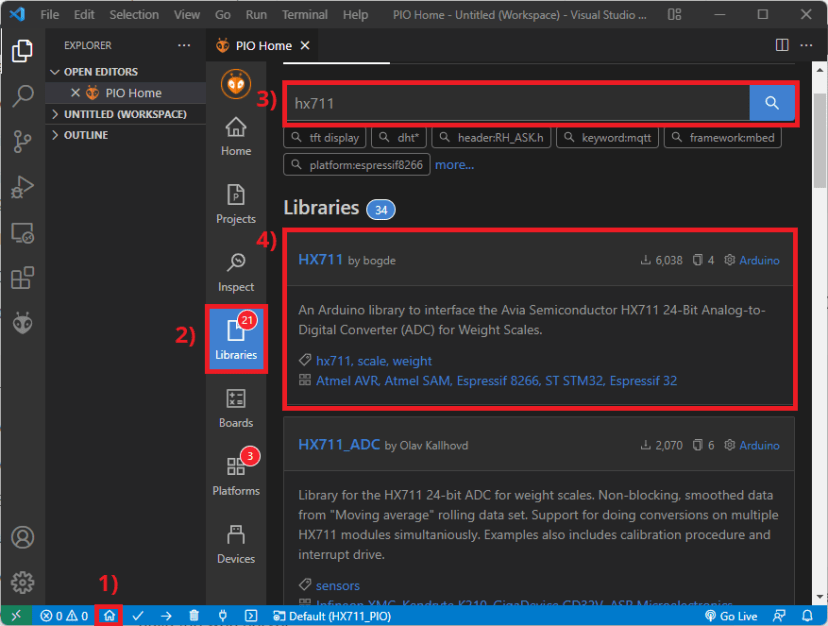Switch to the PIO Home editor tab

262,45
